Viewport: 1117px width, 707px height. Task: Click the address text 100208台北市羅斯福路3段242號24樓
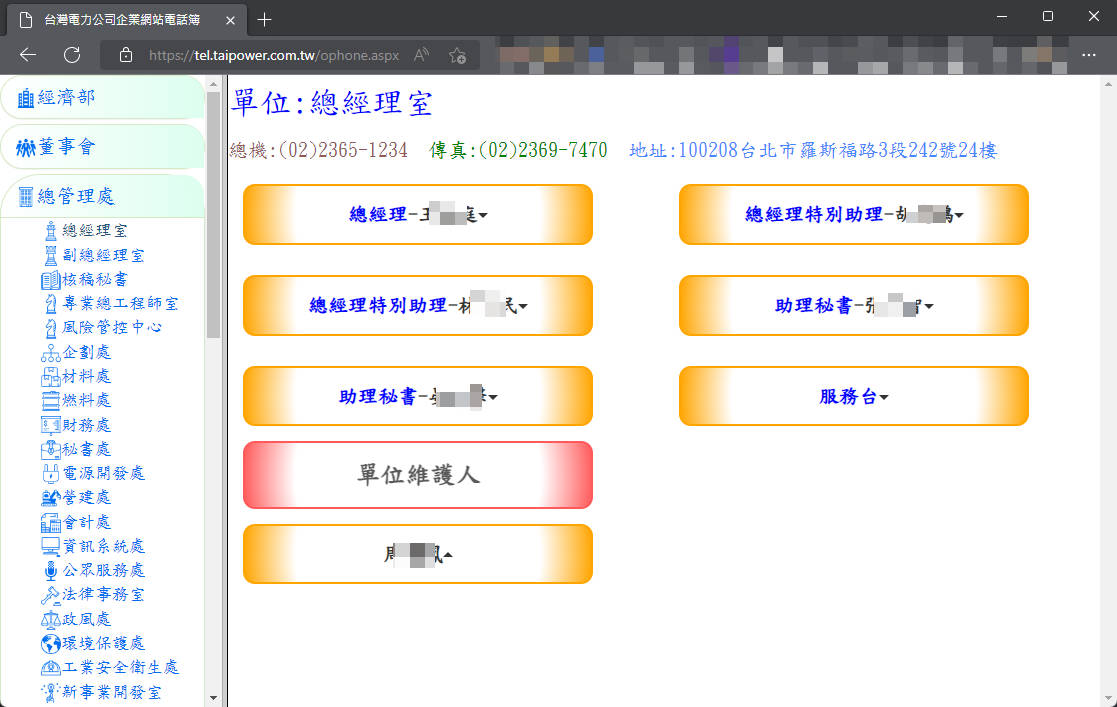[x=838, y=150]
